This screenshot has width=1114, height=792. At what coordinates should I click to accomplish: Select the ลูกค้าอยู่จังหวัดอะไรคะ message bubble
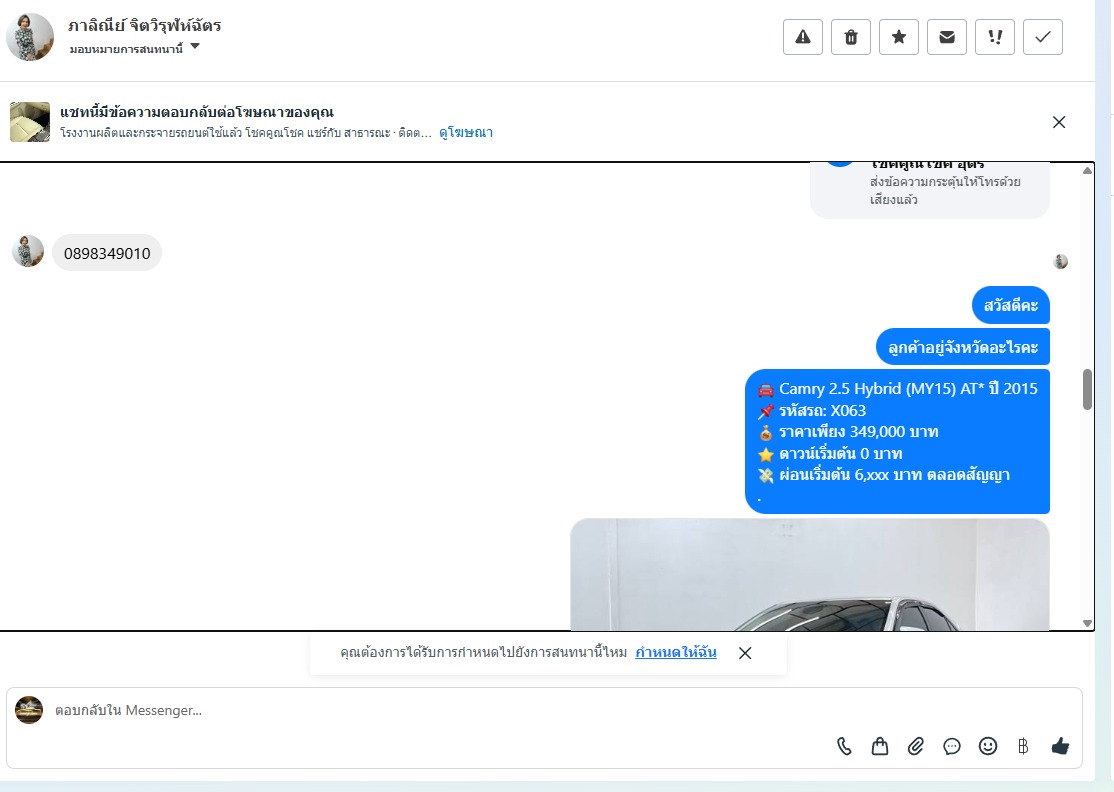point(963,347)
